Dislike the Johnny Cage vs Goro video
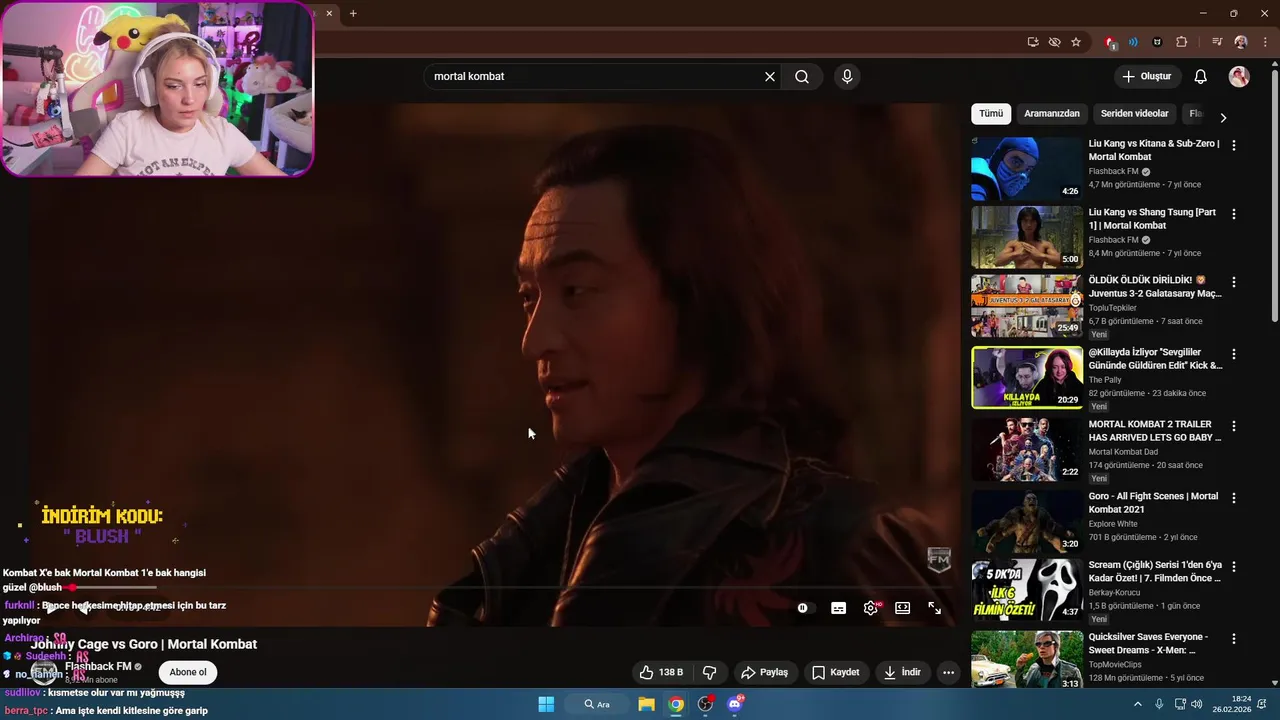Screen dimensions: 1280x720 tap(710, 673)
